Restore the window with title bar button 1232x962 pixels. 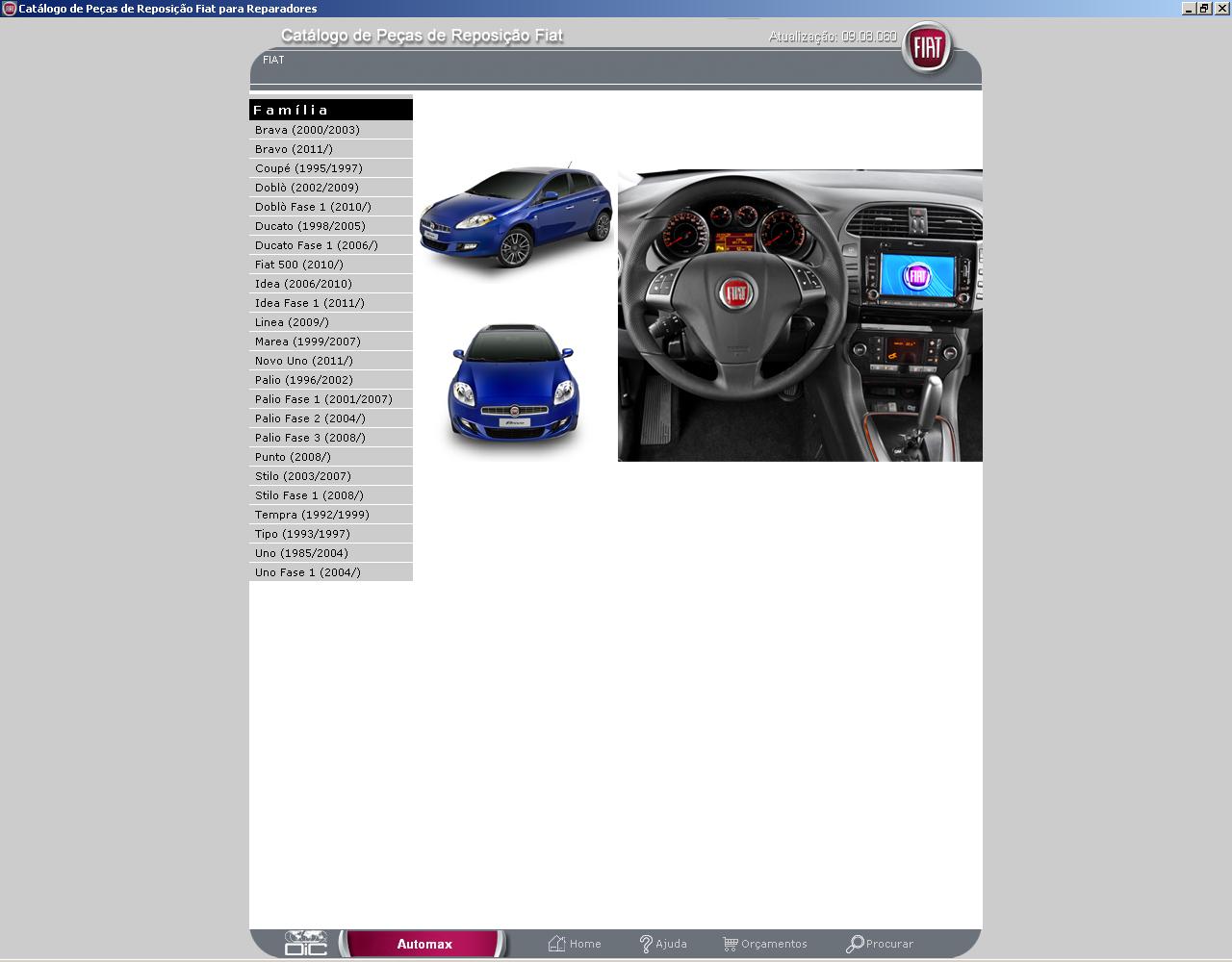coord(1204,8)
